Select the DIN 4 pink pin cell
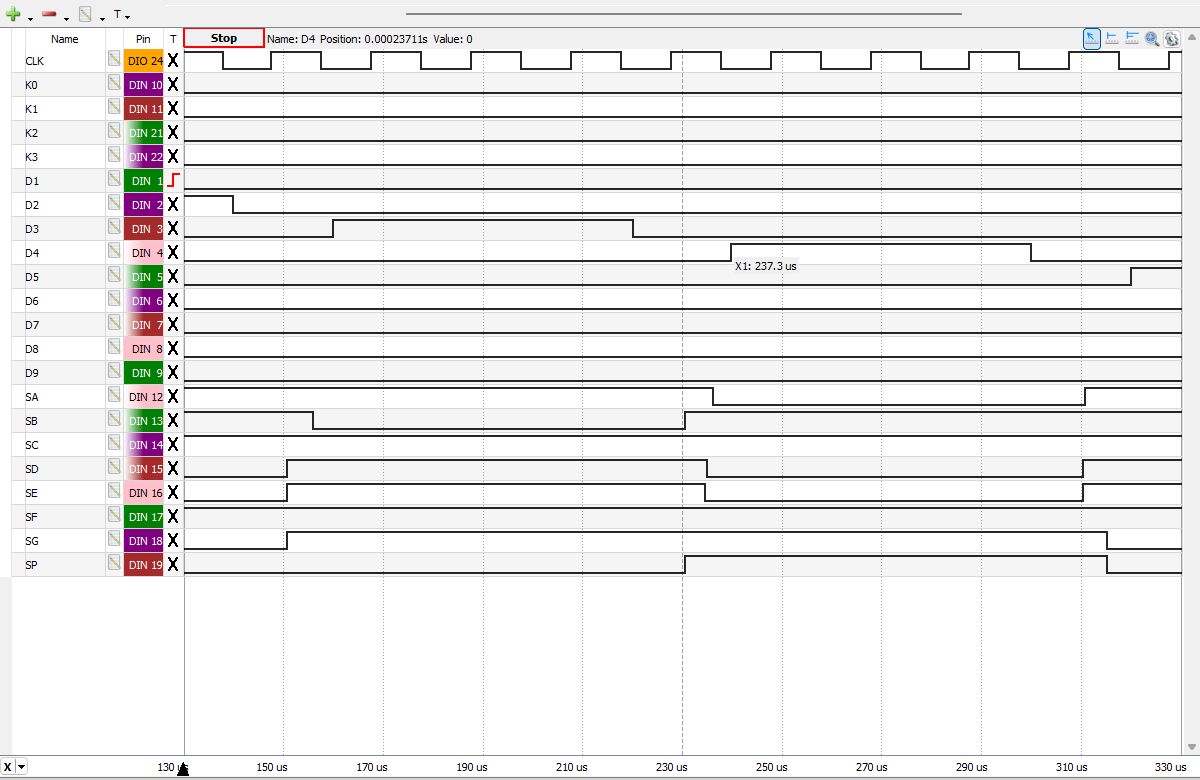Viewport: 1200px width, 780px height. 144,252
